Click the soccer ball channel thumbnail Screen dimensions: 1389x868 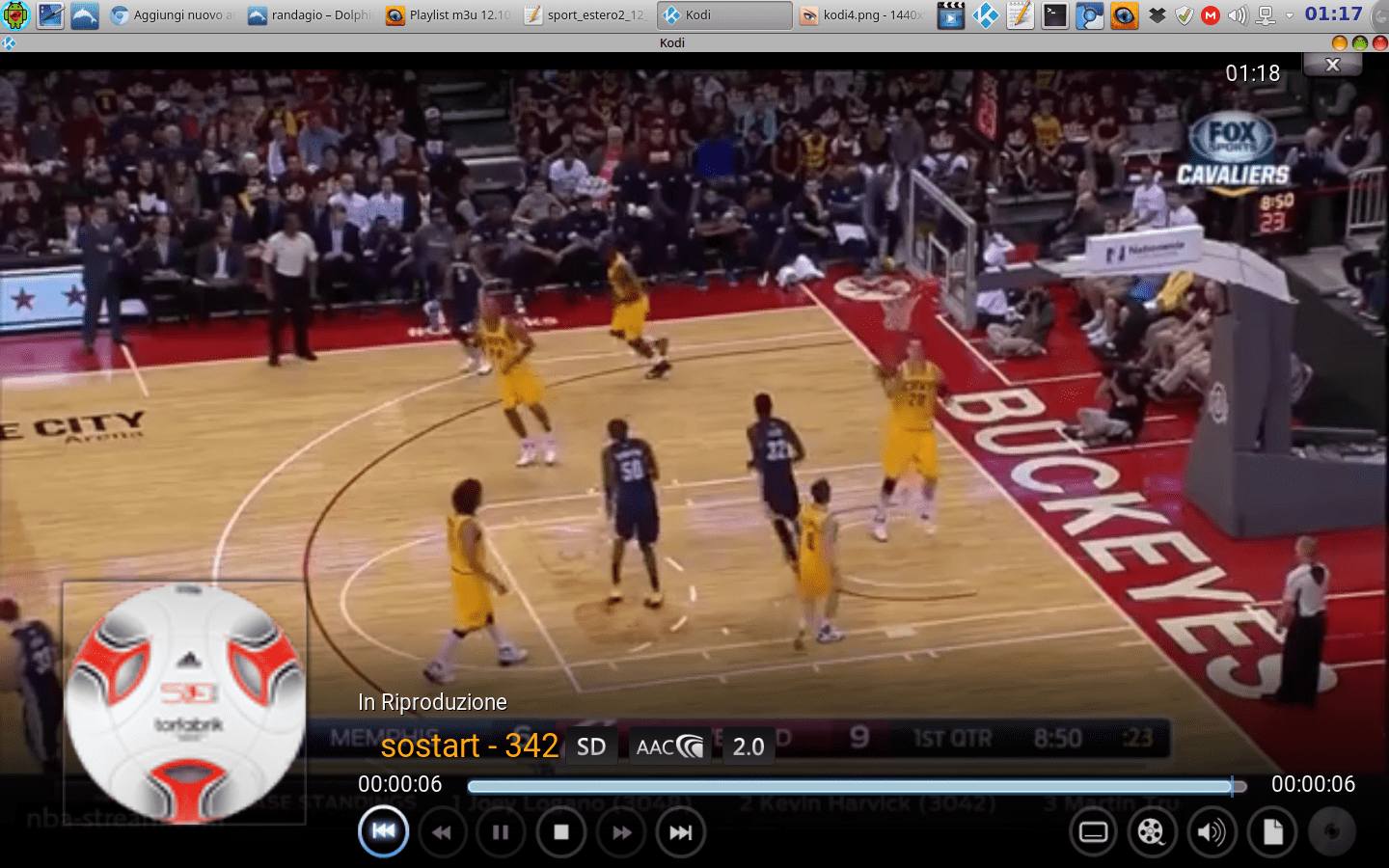click(184, 703)
